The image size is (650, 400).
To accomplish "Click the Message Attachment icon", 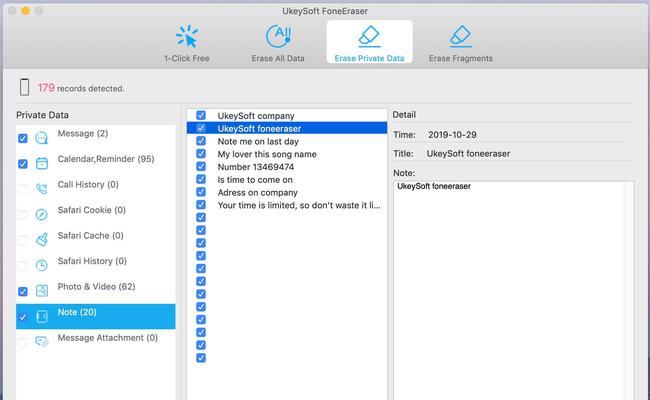I will pyautogui.click(x=41, y=342).
